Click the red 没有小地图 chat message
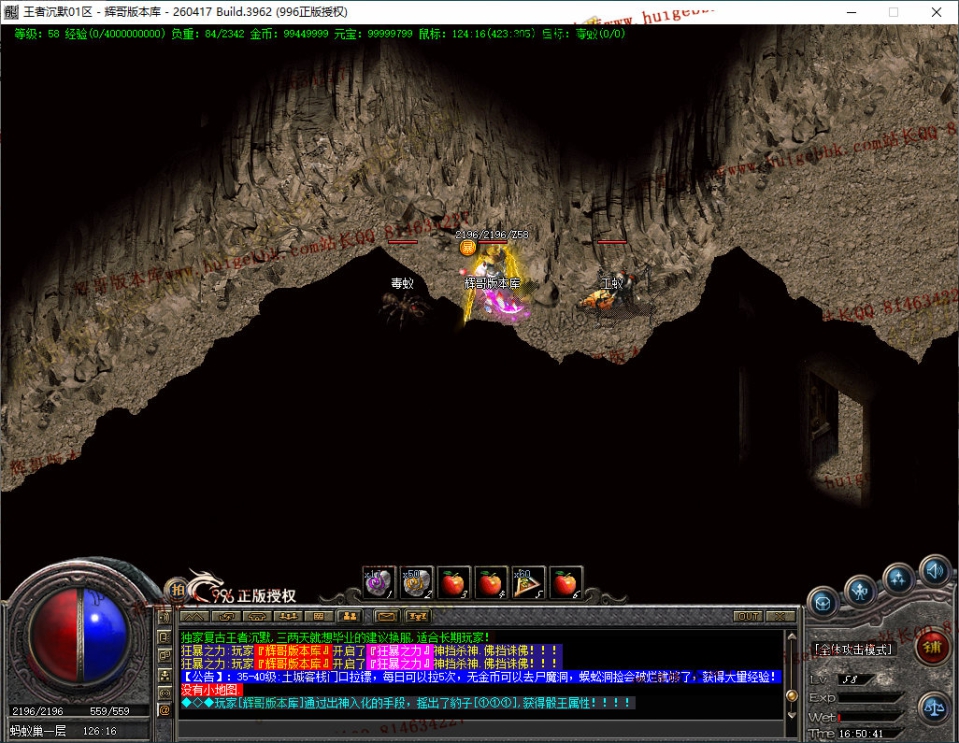Screen dimensions: 959x743 coord(210,690)
